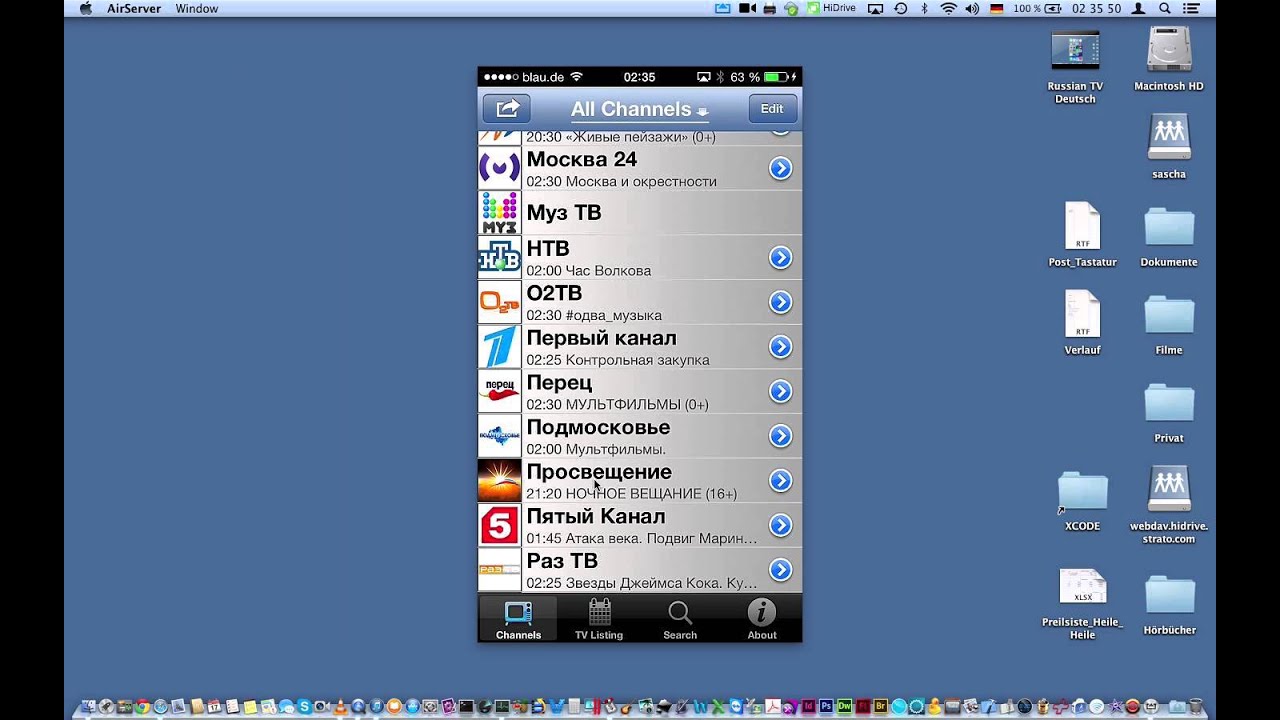Click the volume menu bar icon
The height and width of the screenshot is (720, 1280).
coord(972,8)
